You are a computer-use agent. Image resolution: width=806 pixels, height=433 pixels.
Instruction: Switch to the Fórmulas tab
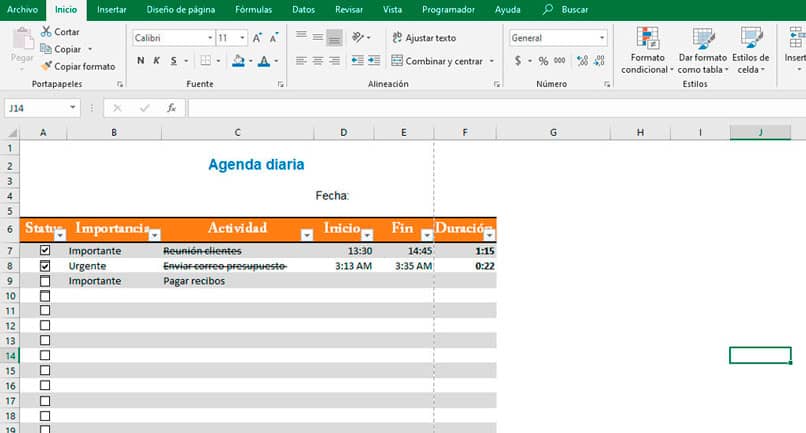tap(253, 10)
